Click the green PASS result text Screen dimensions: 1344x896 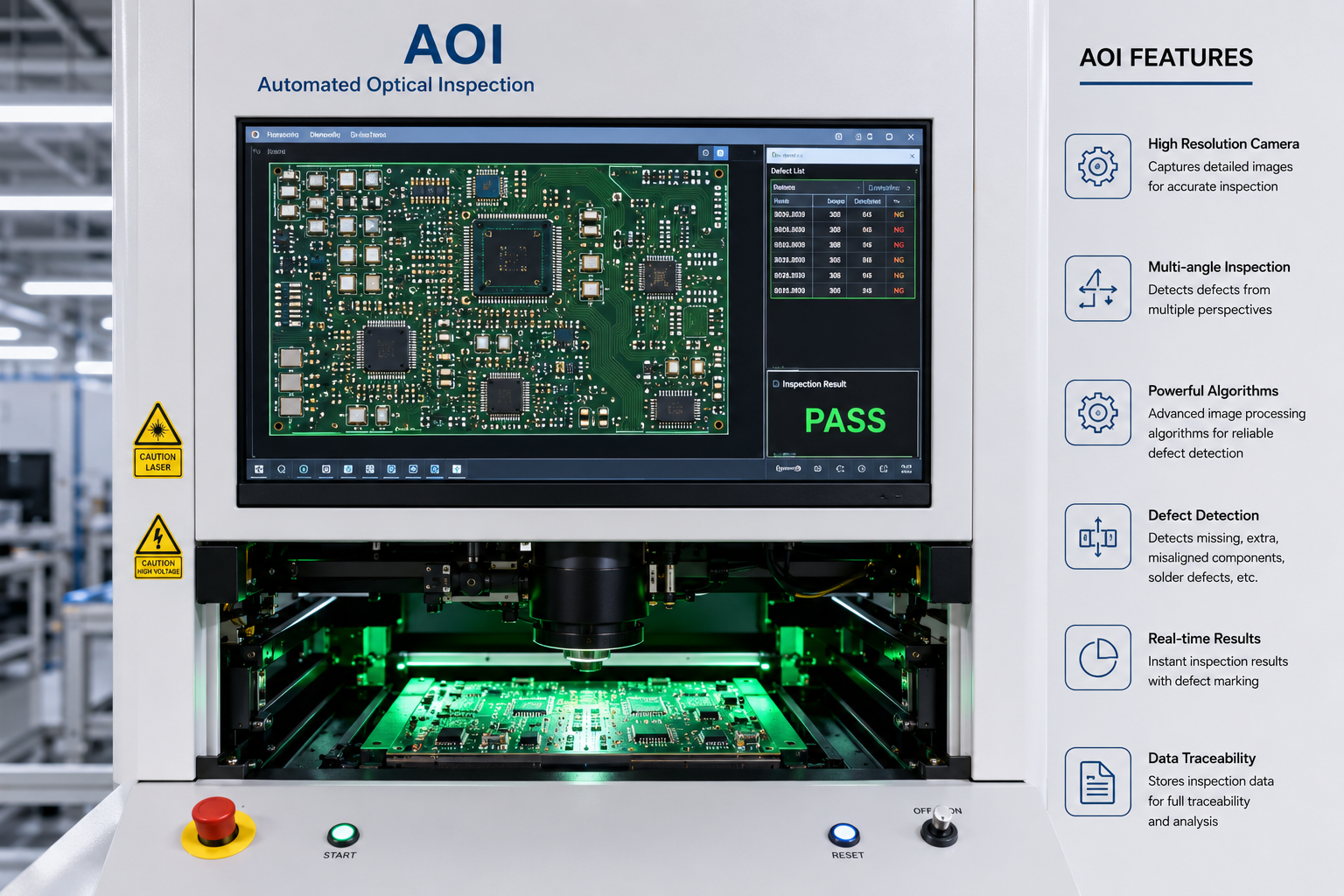click(x=844, y=421)
